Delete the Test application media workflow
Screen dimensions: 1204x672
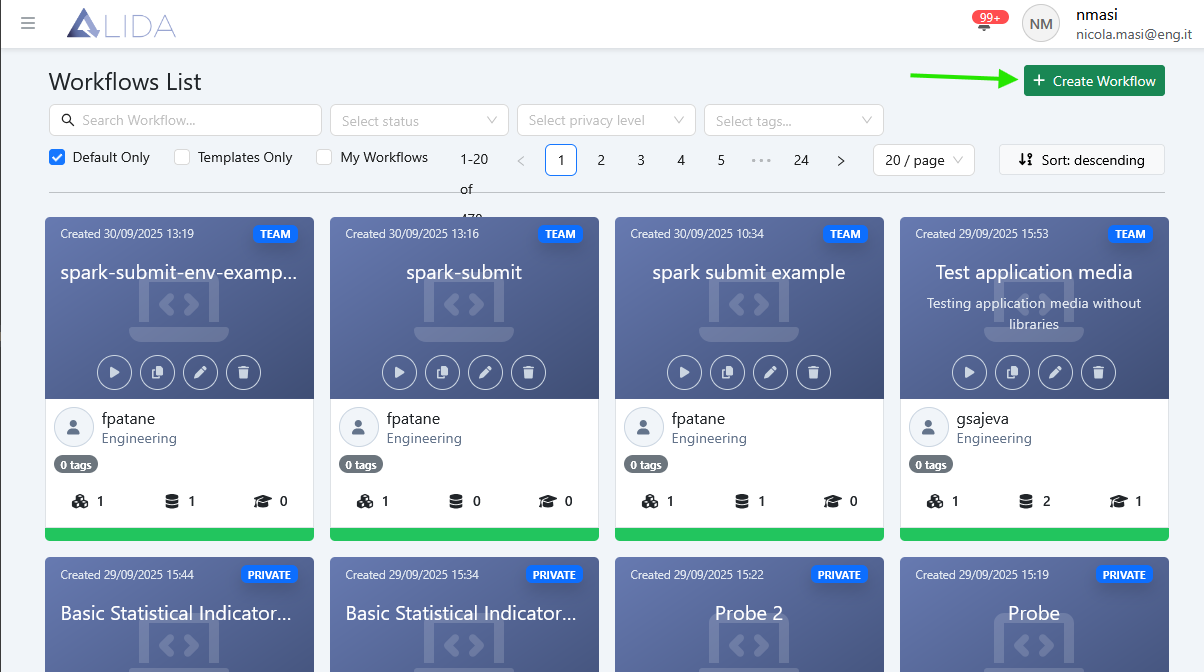(1098, 372)
